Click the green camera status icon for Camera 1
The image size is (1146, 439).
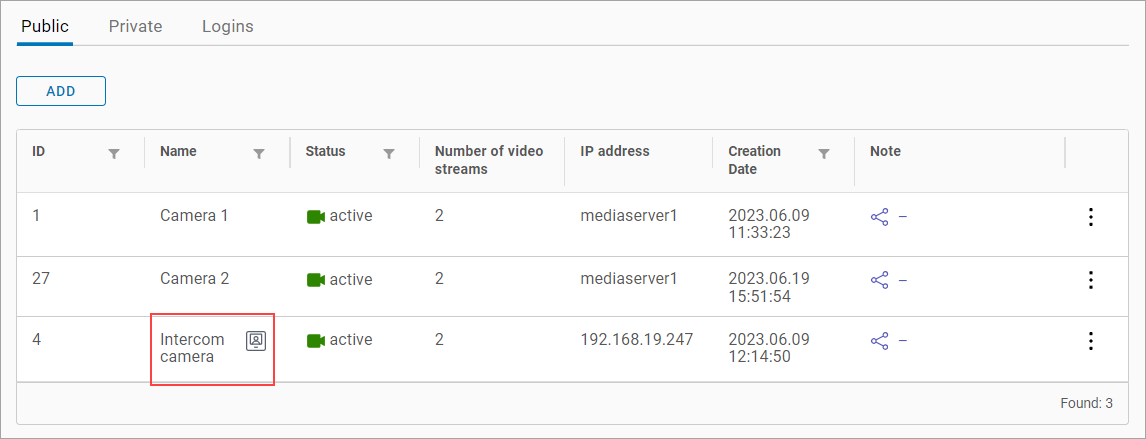click(316, 217)
